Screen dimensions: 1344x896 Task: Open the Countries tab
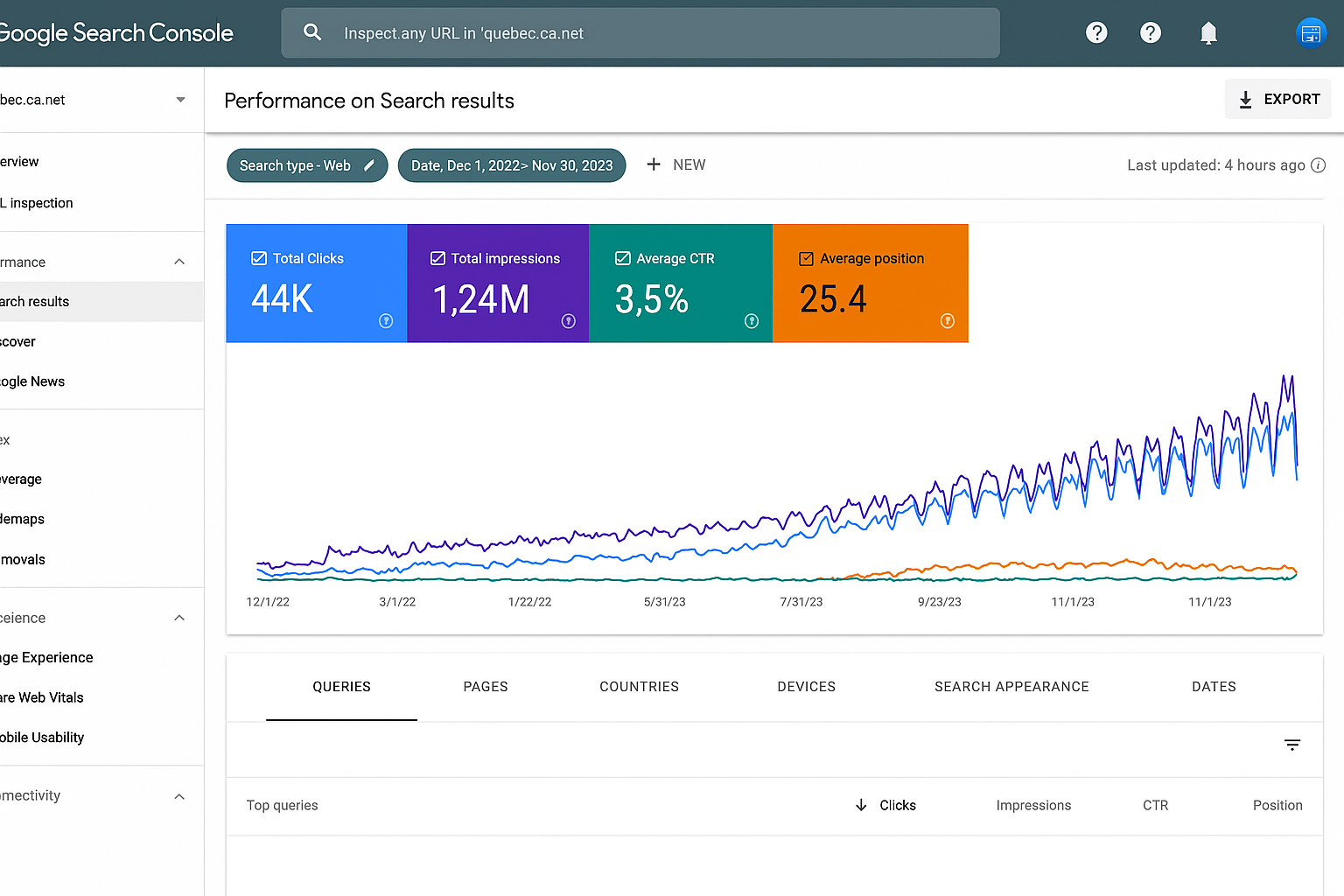[639, 687]
